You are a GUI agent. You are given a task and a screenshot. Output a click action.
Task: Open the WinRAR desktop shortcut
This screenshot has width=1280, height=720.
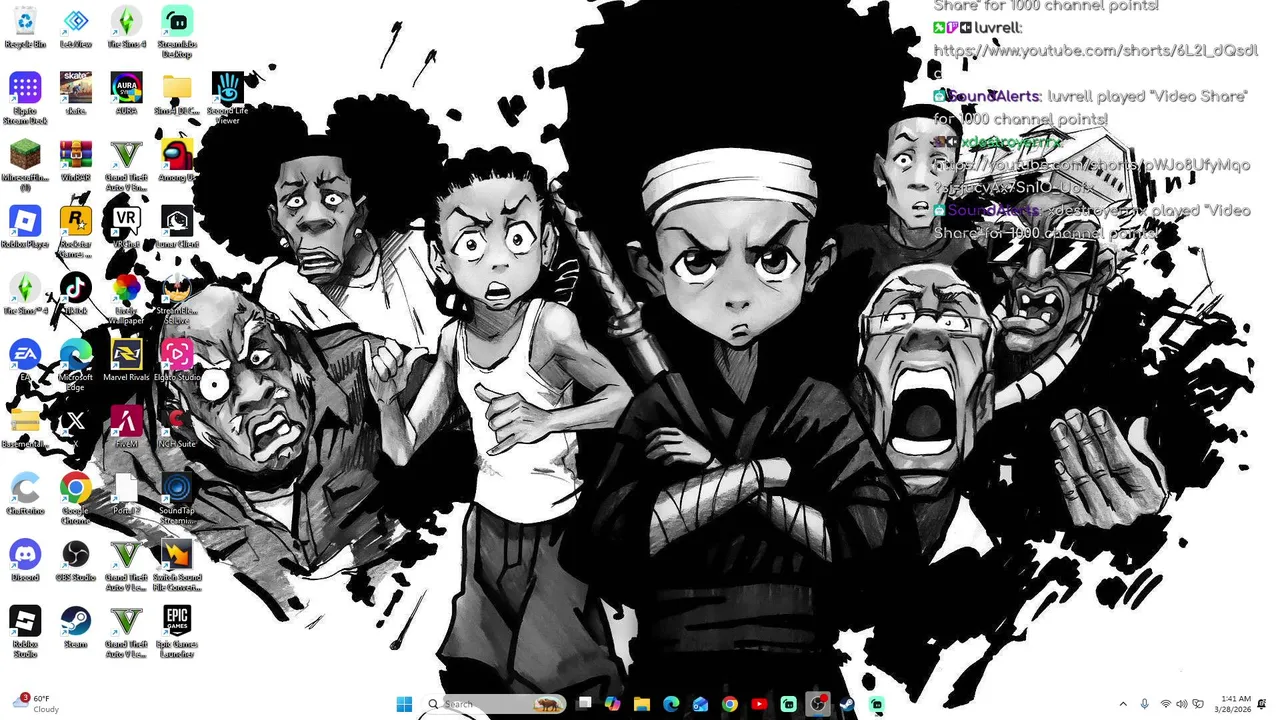coord(75,160)
